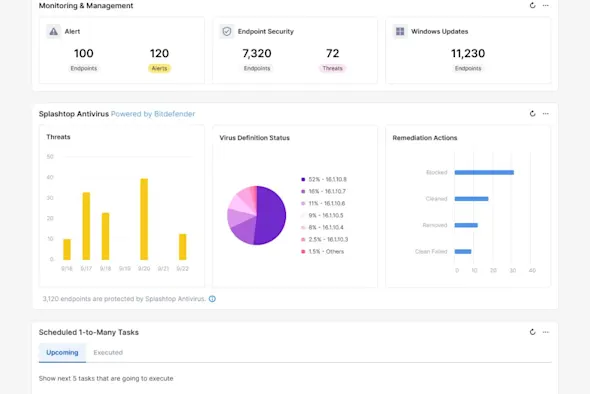Click the 9/18 bar in Threats chart

(105, 236)
